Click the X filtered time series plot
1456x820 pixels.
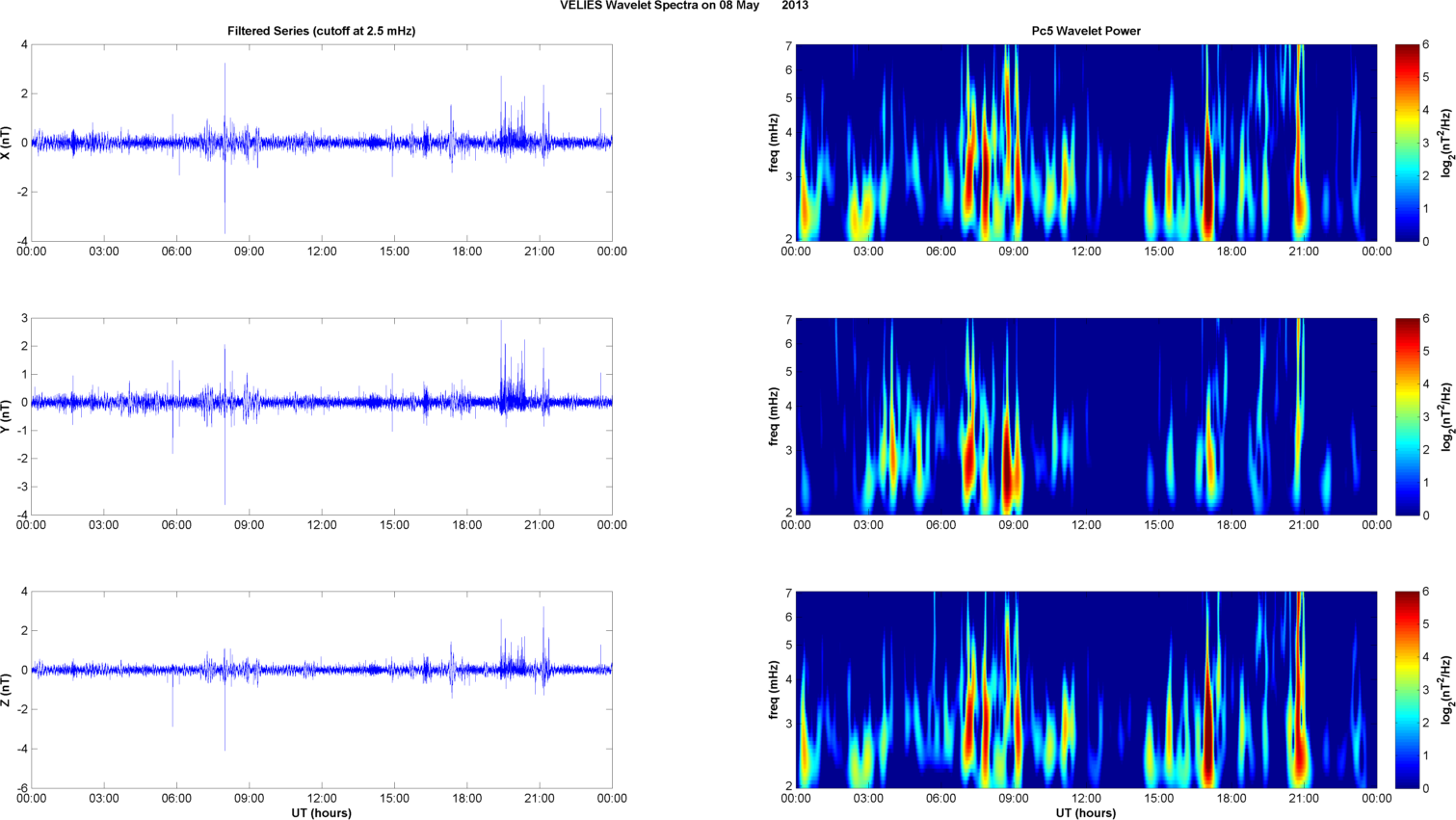point(322,143)
